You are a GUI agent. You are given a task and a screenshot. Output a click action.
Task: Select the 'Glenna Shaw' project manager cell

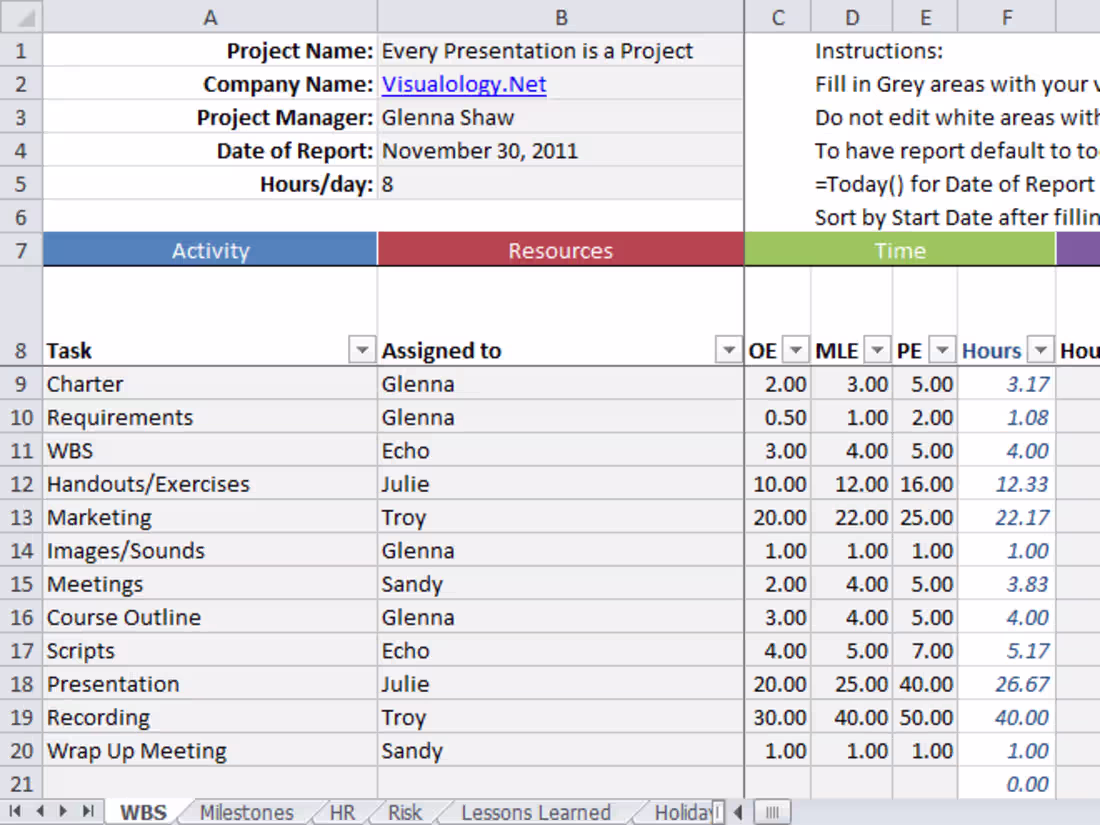click(561, 117)
